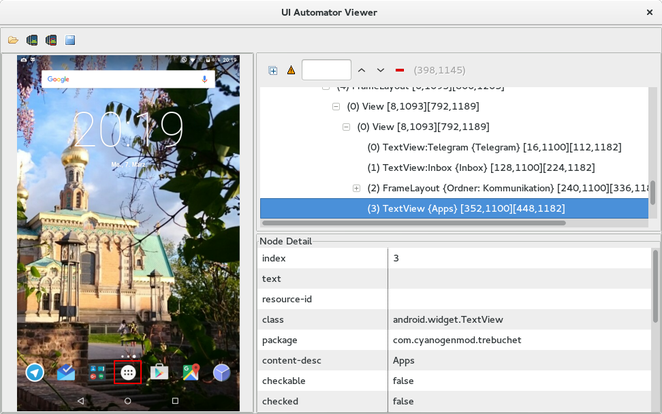
Task: Tap the blue cube icon in the dock
Action: [222, 373]
